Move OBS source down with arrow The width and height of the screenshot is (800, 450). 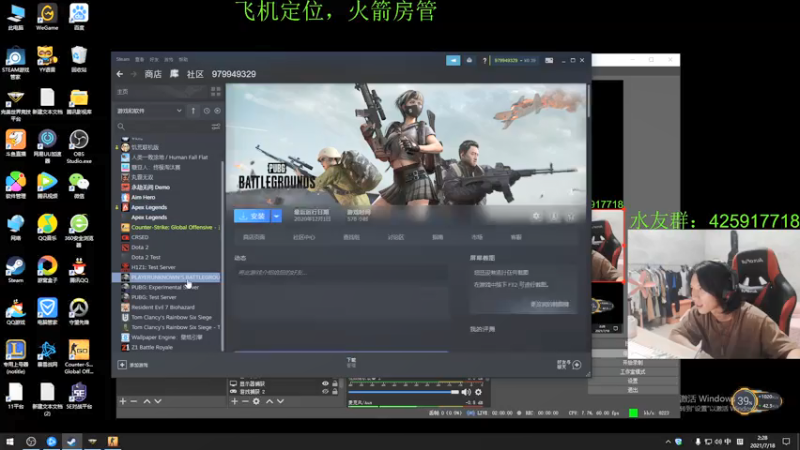point(280,402)
